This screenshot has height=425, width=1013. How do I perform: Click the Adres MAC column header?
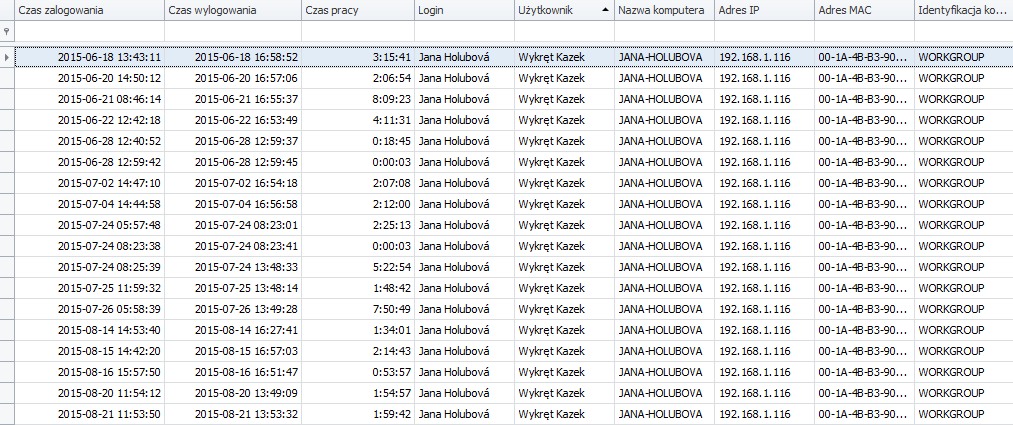[865, 10]
